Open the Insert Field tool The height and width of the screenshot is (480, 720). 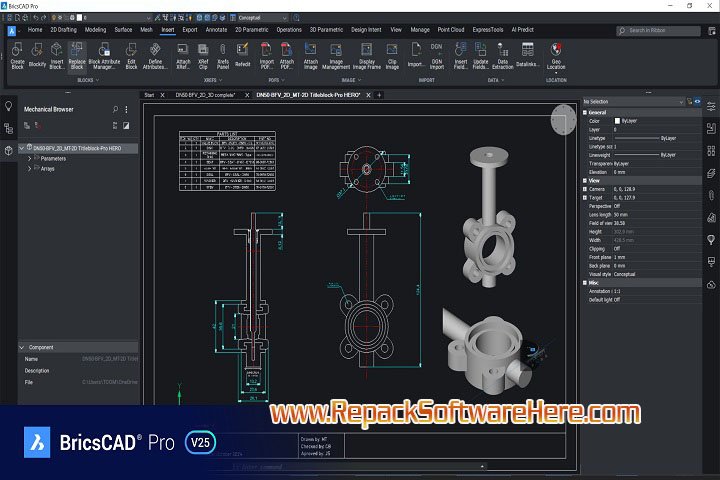tap(461, 56)
